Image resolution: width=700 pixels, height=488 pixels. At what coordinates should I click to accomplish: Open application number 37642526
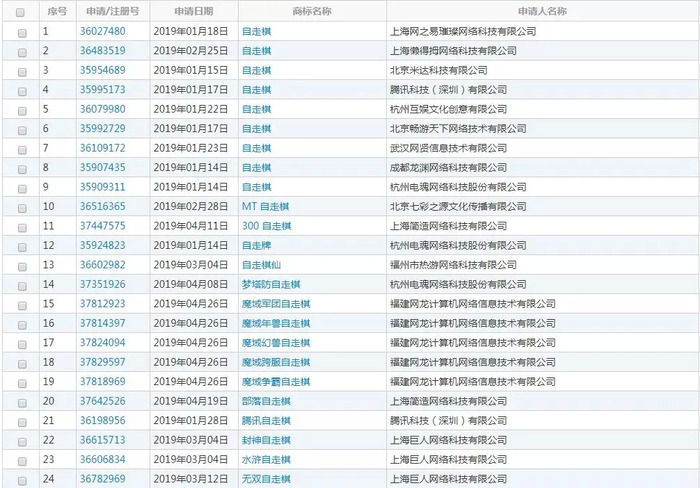(103, 401)
